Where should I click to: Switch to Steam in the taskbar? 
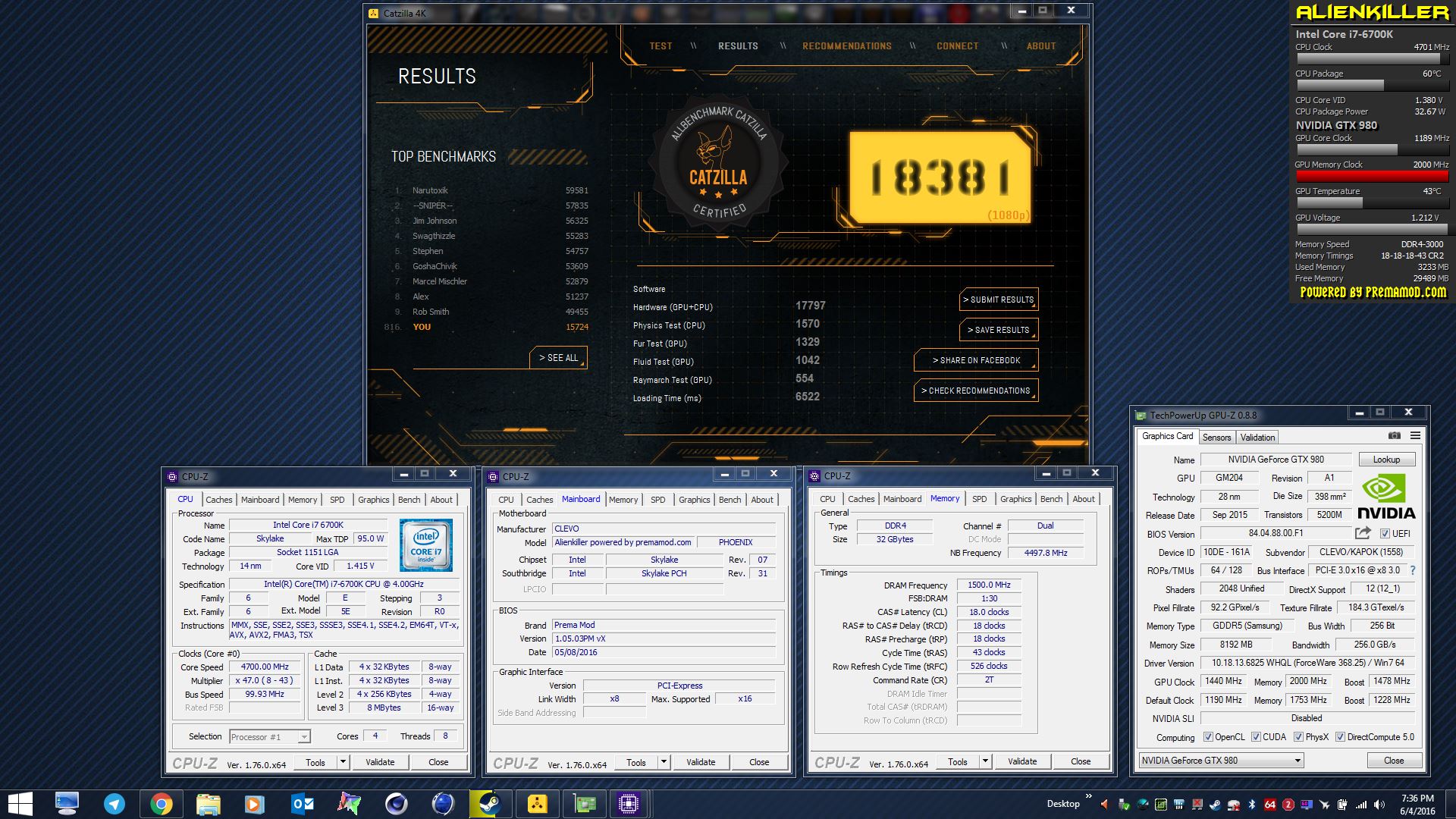pos(489,804)
